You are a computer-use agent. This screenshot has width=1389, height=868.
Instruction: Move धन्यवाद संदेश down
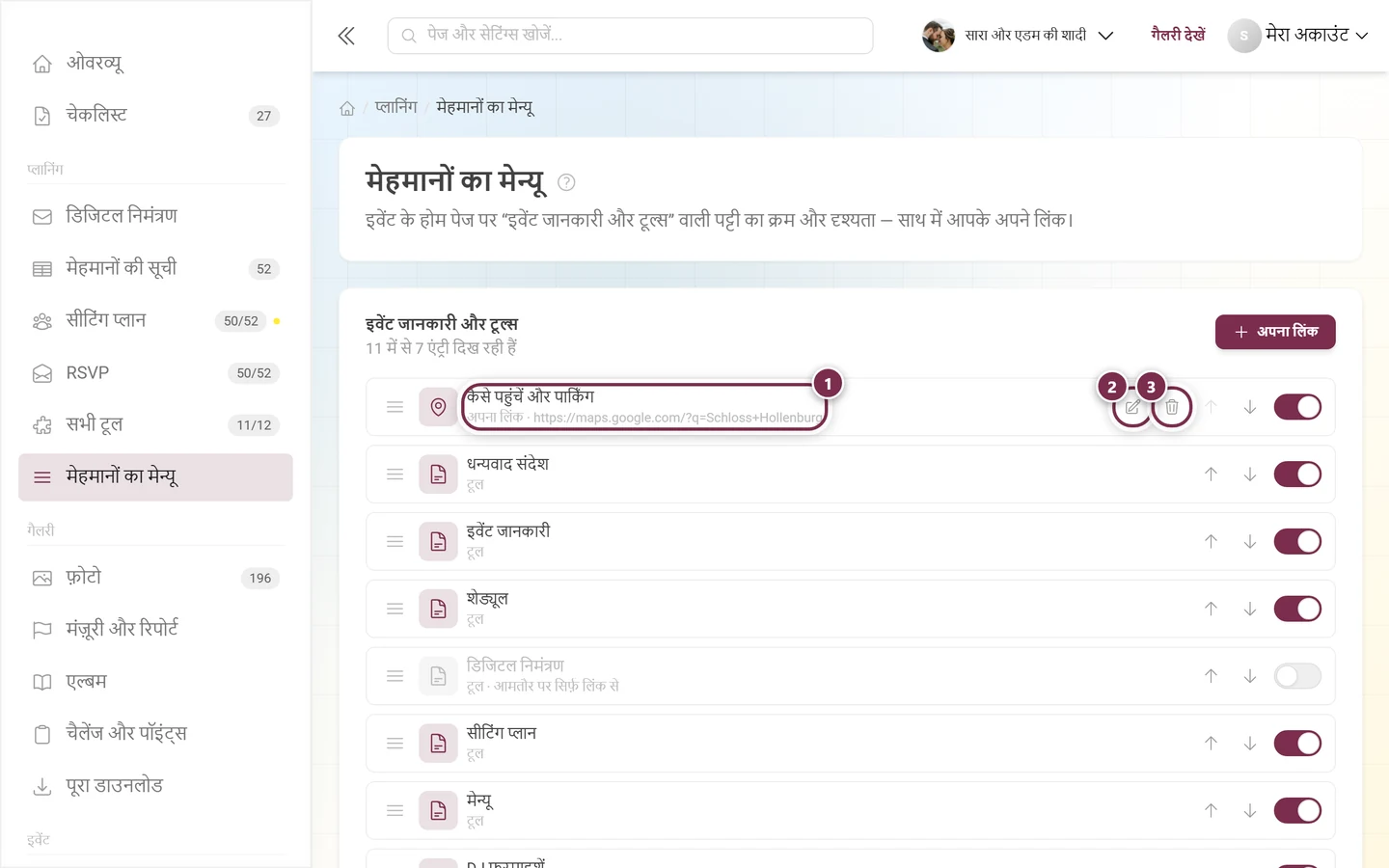pos(1250,475)
